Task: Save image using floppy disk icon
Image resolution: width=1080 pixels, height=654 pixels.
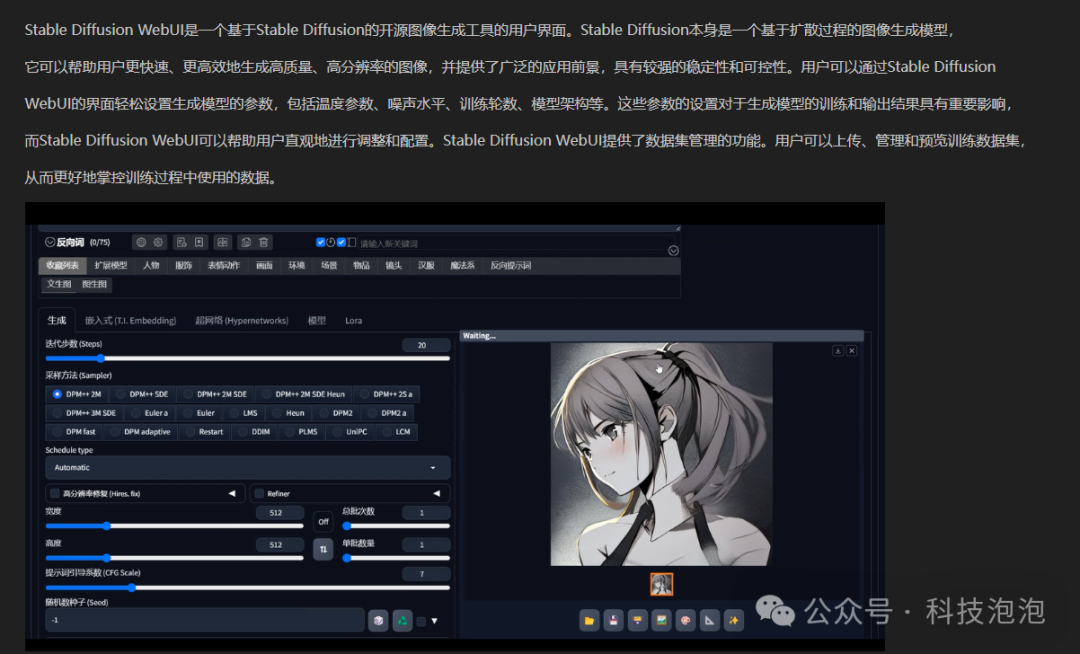Action: (x=613, y=620)
